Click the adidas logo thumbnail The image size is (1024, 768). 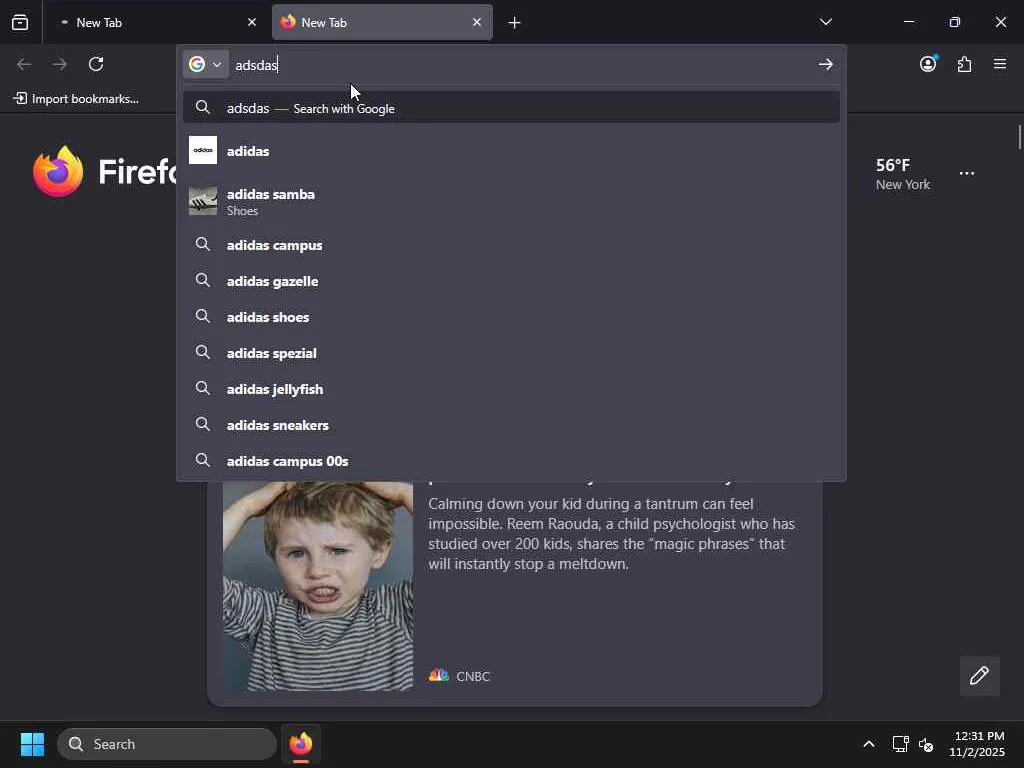[x=203, y=150]
